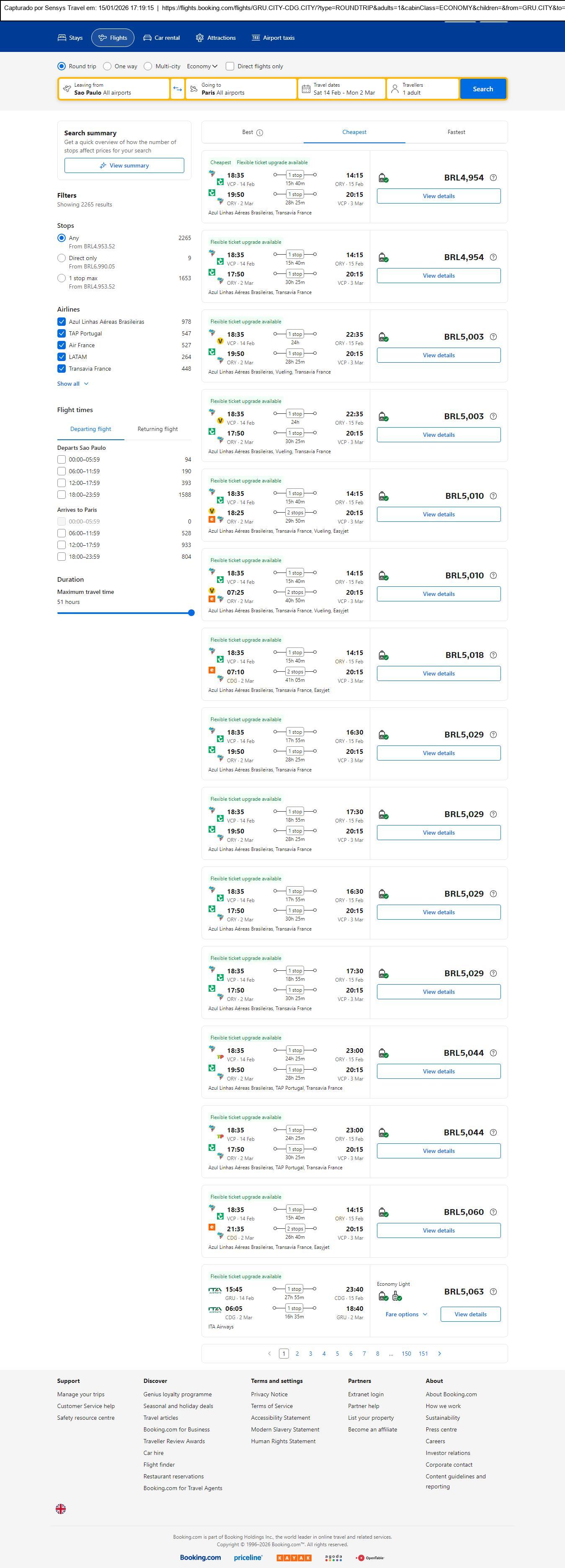This screenshot has width=565, height=1568.
Task: Switch to the Returning flight tab
Action: (x=157, y=429)
